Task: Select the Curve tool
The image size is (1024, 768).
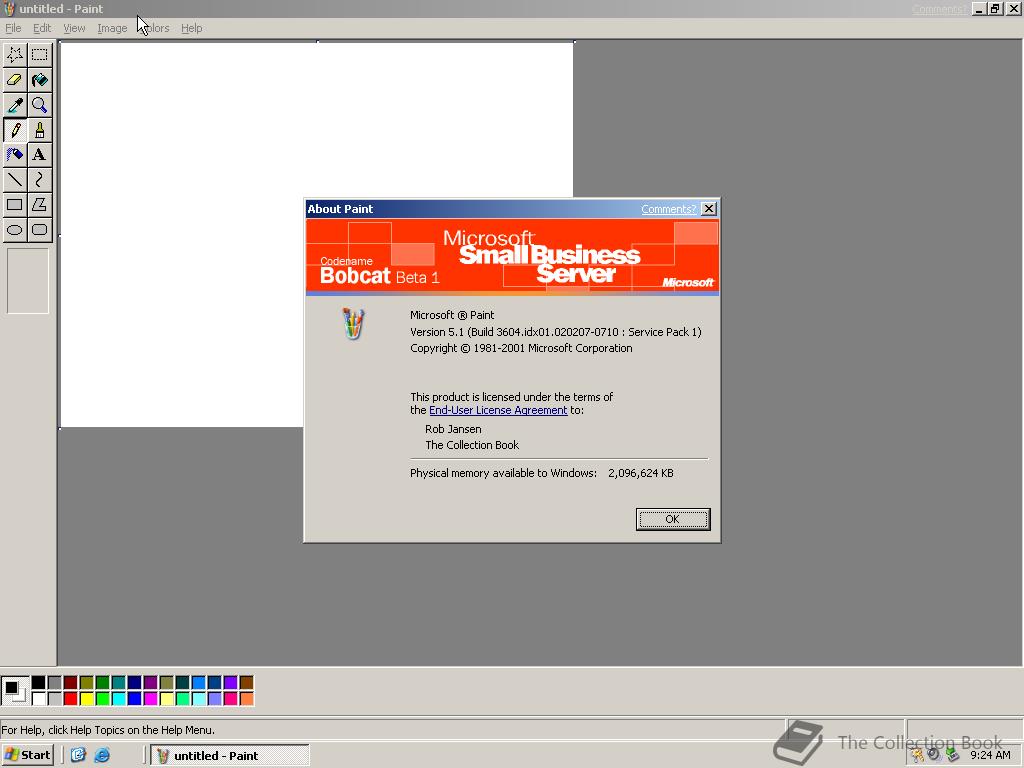Action: coord(40,180)
